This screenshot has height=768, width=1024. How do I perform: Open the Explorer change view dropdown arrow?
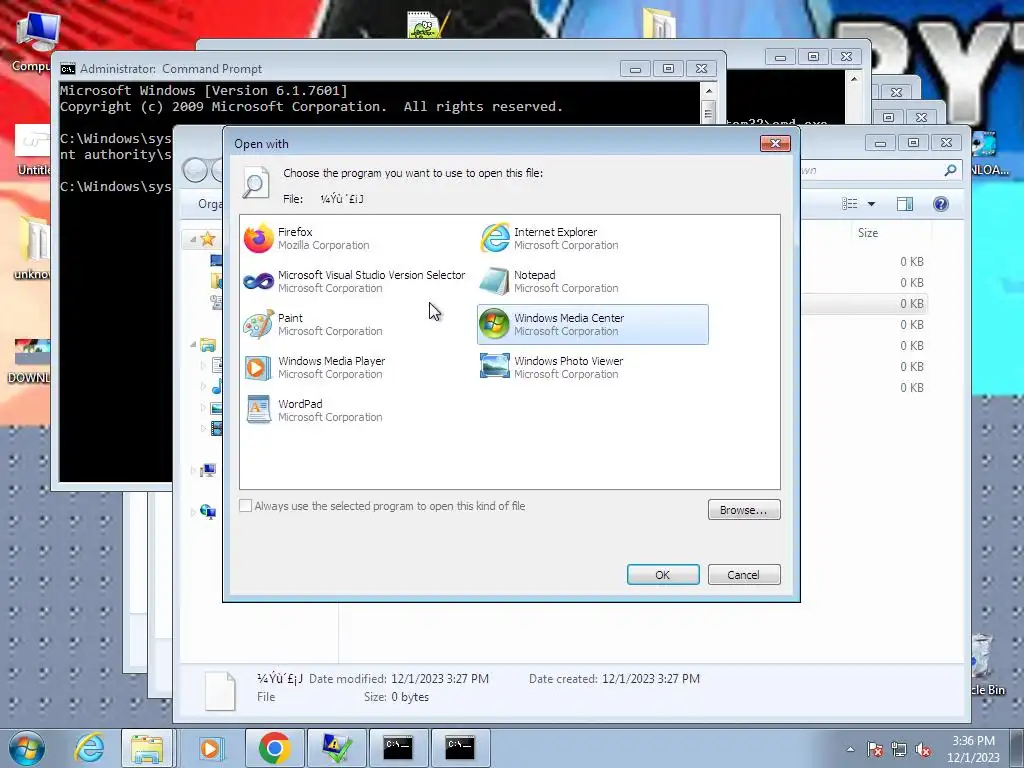click(x=871, y=204)
